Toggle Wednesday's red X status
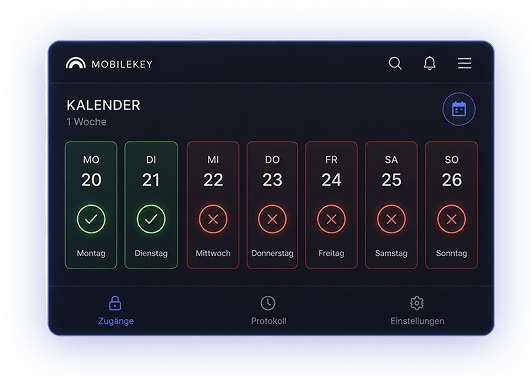This screenshot has height=376, width=531. pyautogui.click(x=213, y=219)
